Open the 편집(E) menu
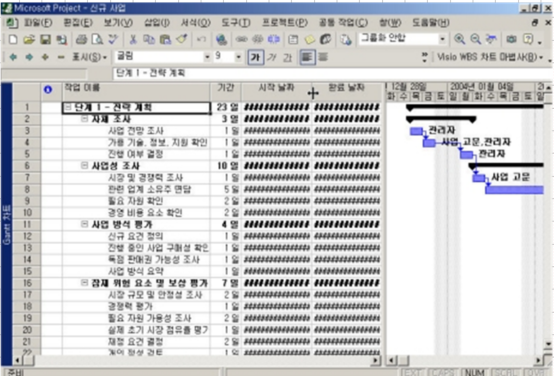Viewport: 554px width, 376px height. click(78, 23)
